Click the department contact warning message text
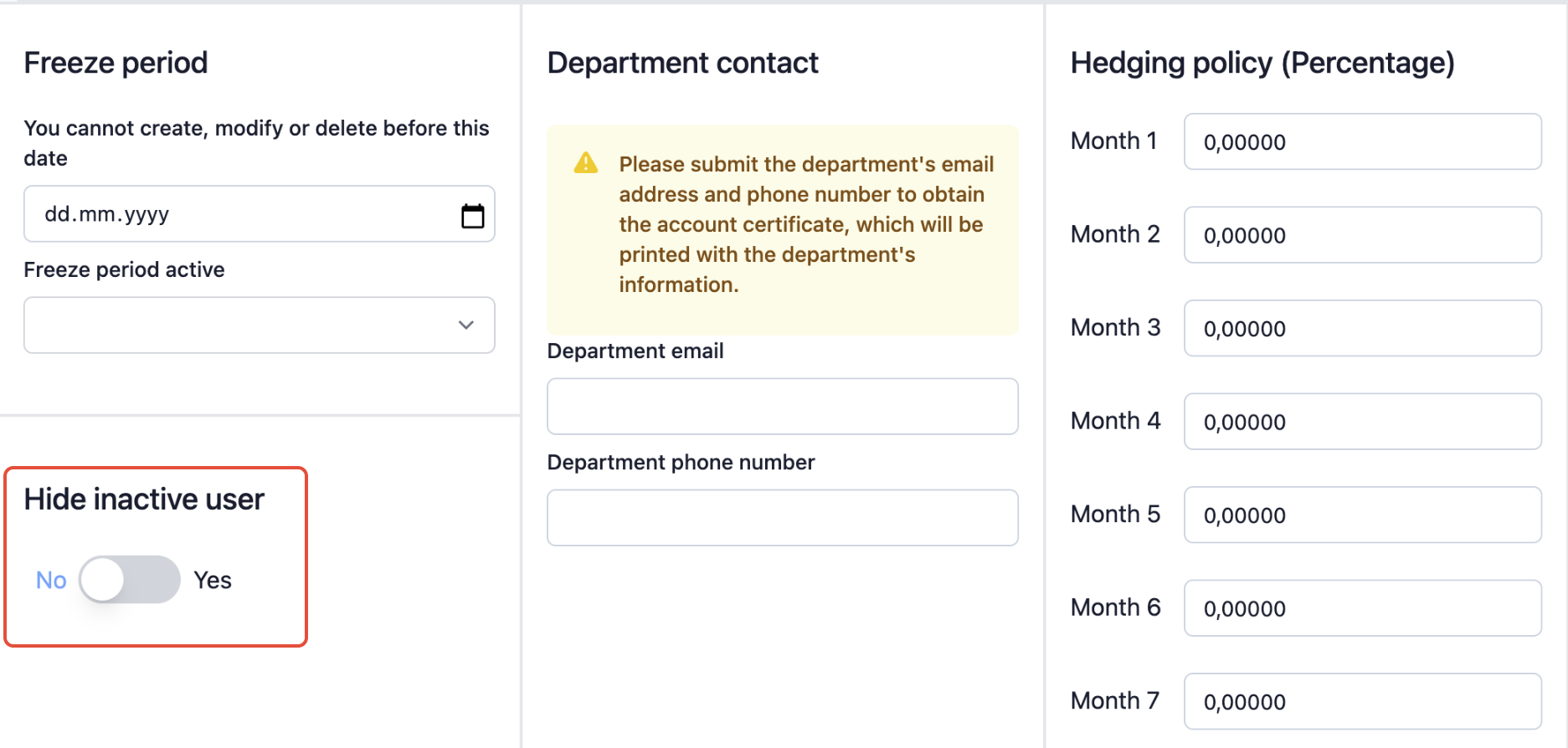This screenshot has width=1568, height=748. 805,224
